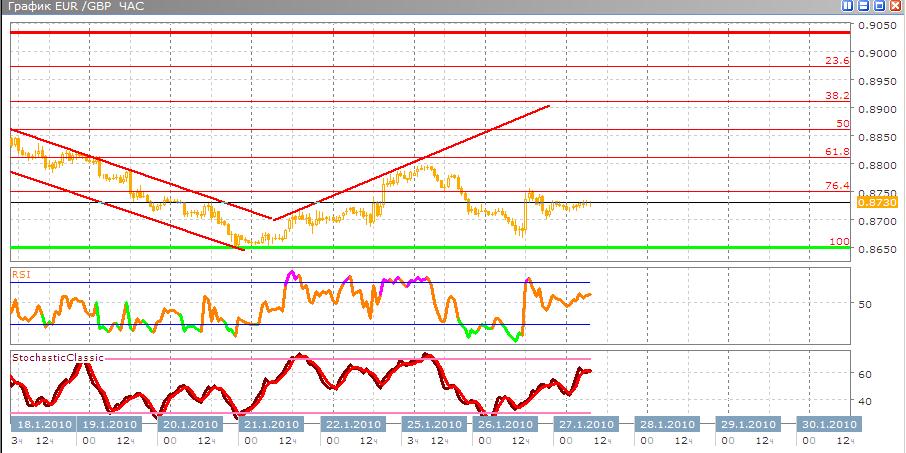Click the RSI scale value 50
This screenshot has width=906, height=453.
865,304
